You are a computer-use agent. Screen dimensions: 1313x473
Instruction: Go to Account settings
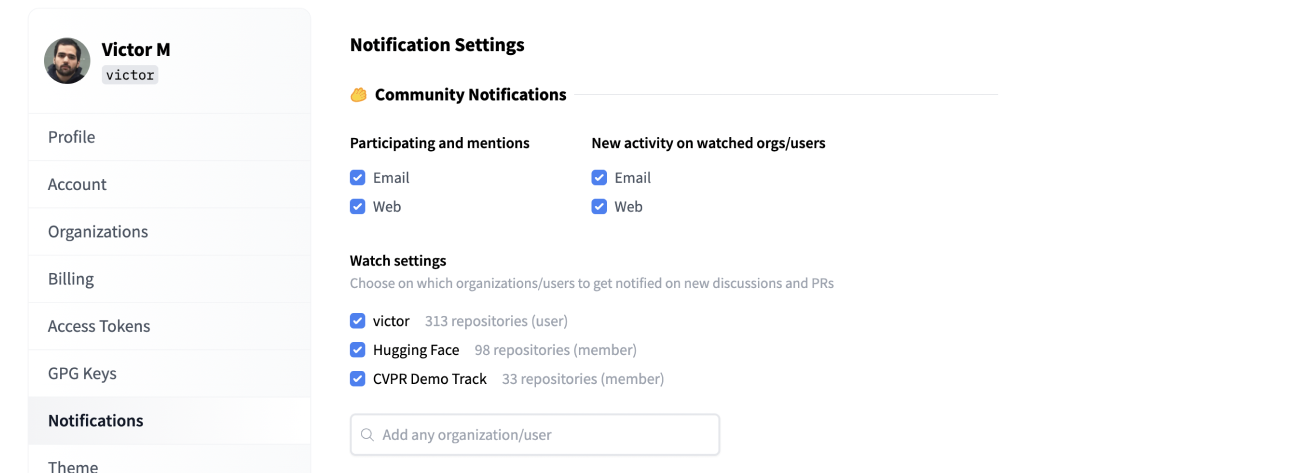[77, 184]
